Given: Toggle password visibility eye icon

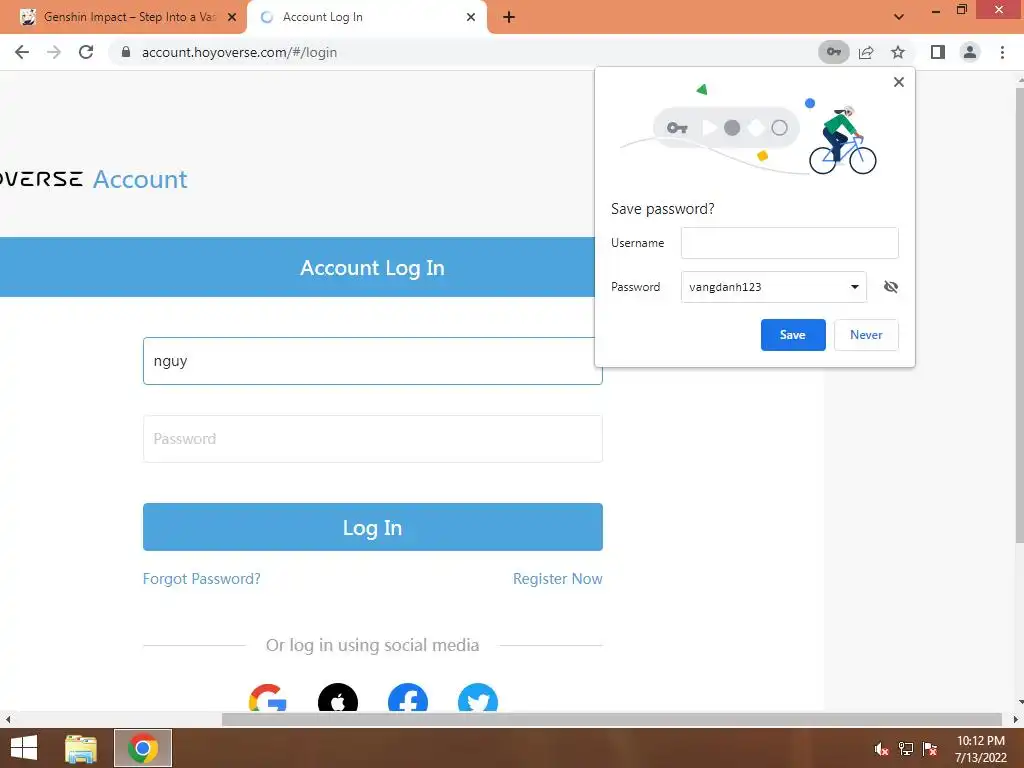Looking at the screenshot, I should (891, 287).
